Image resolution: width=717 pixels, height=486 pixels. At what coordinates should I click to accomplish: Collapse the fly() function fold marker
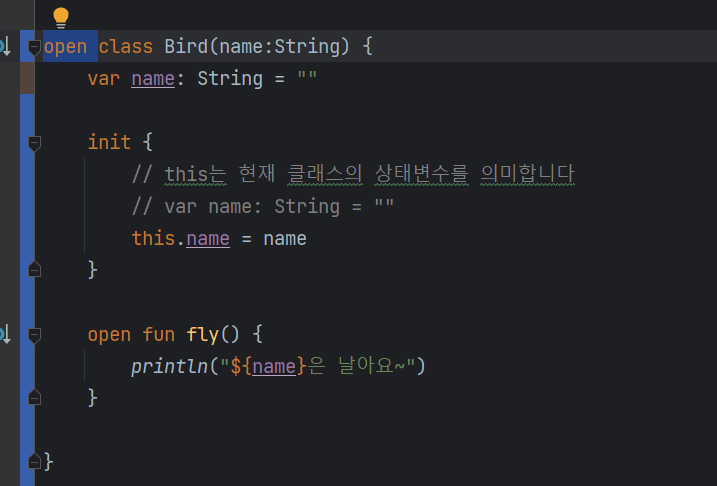(x=34, y=335)
